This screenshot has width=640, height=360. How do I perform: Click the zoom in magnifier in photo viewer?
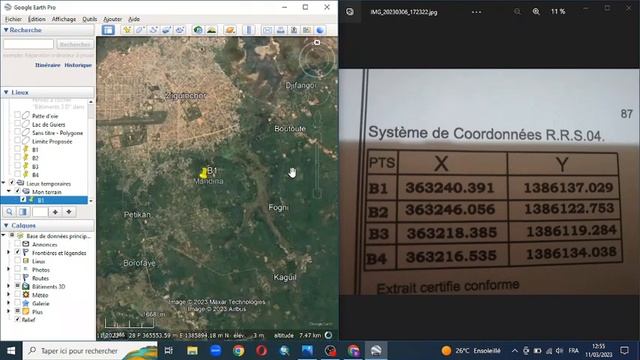coord(536,12)
